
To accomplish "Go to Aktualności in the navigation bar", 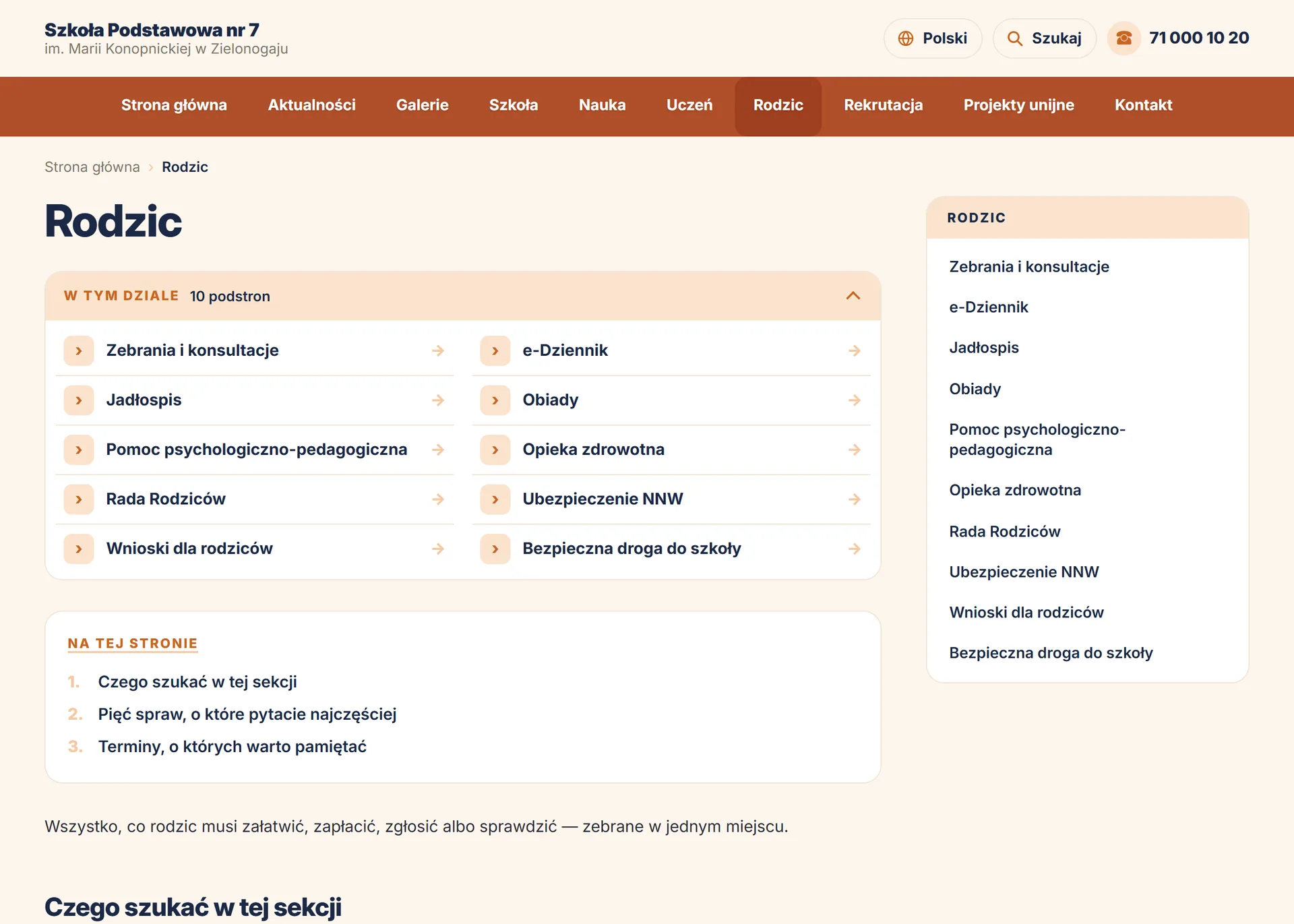I will tap(311, 105).
